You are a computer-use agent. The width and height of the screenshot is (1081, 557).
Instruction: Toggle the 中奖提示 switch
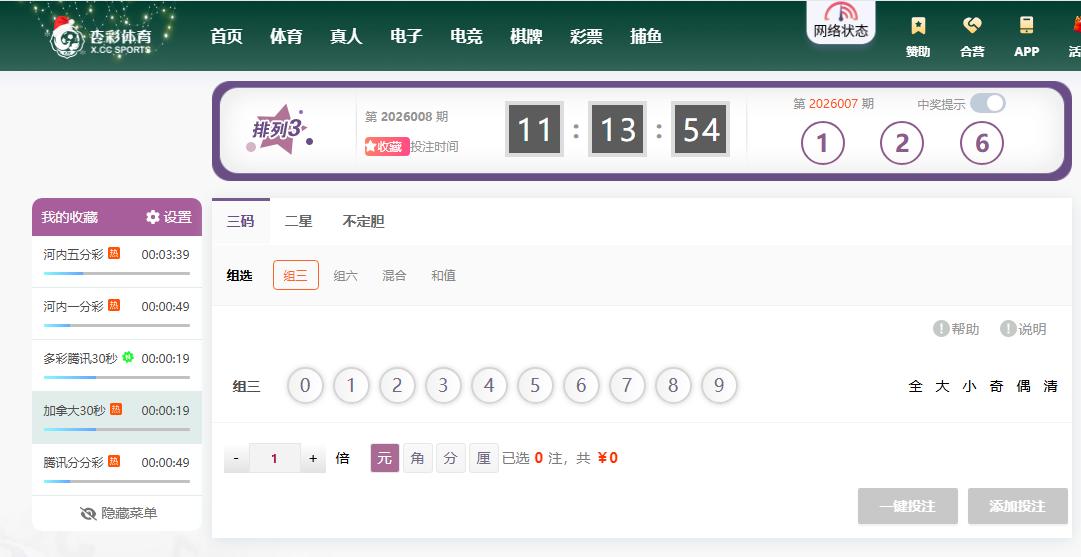click(x=987, y=103)
